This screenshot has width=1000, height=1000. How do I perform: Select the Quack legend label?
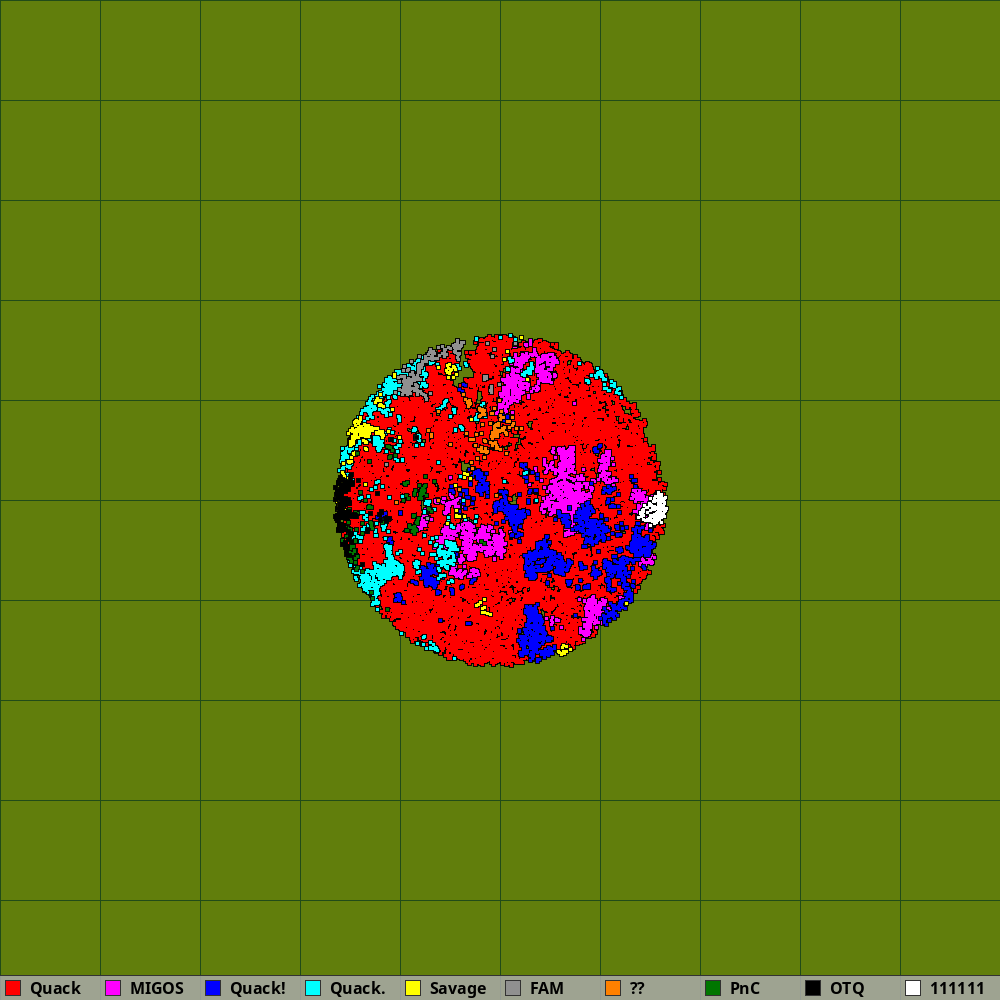[x=55, y=989]
